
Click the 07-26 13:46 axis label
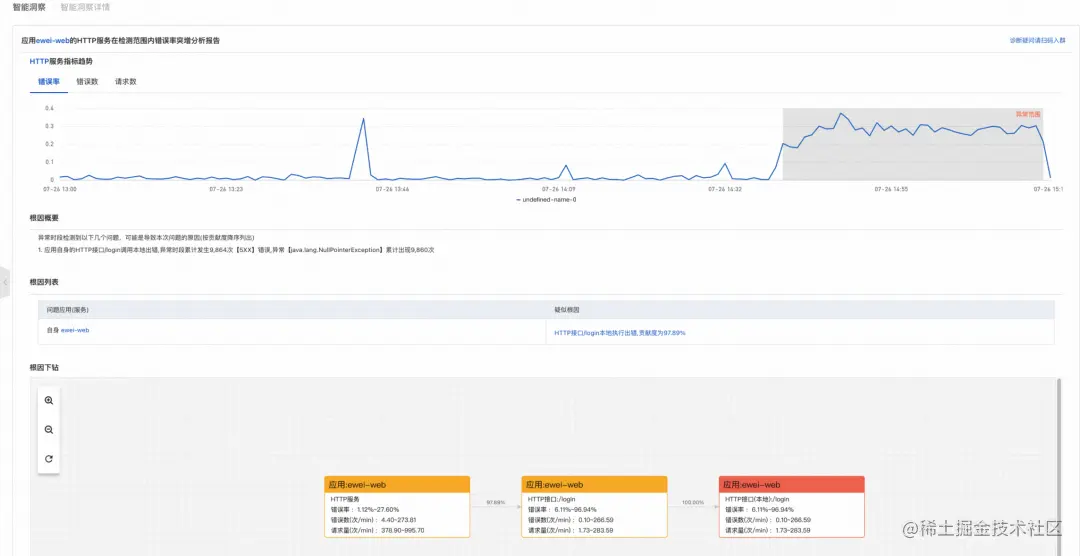point(393,188)
